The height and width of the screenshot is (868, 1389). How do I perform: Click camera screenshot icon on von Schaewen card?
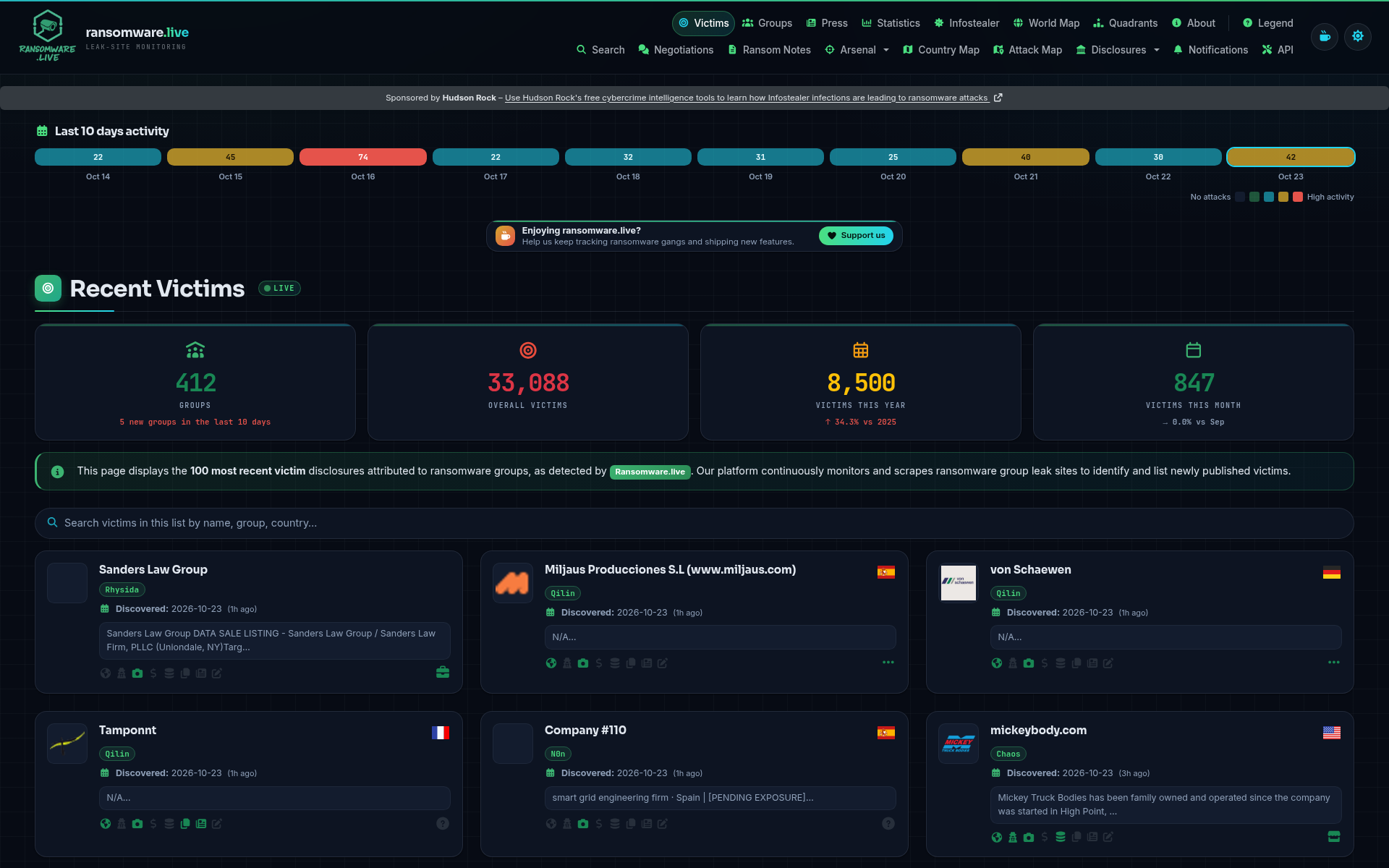(1029, 663)
